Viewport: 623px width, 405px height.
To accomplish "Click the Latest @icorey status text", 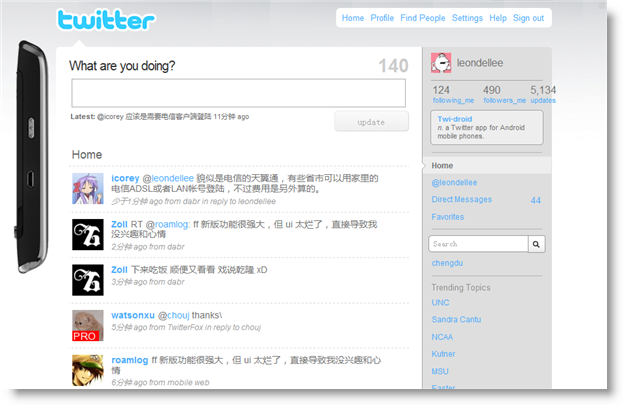I will pyautogui.click(x=160, y=116).
